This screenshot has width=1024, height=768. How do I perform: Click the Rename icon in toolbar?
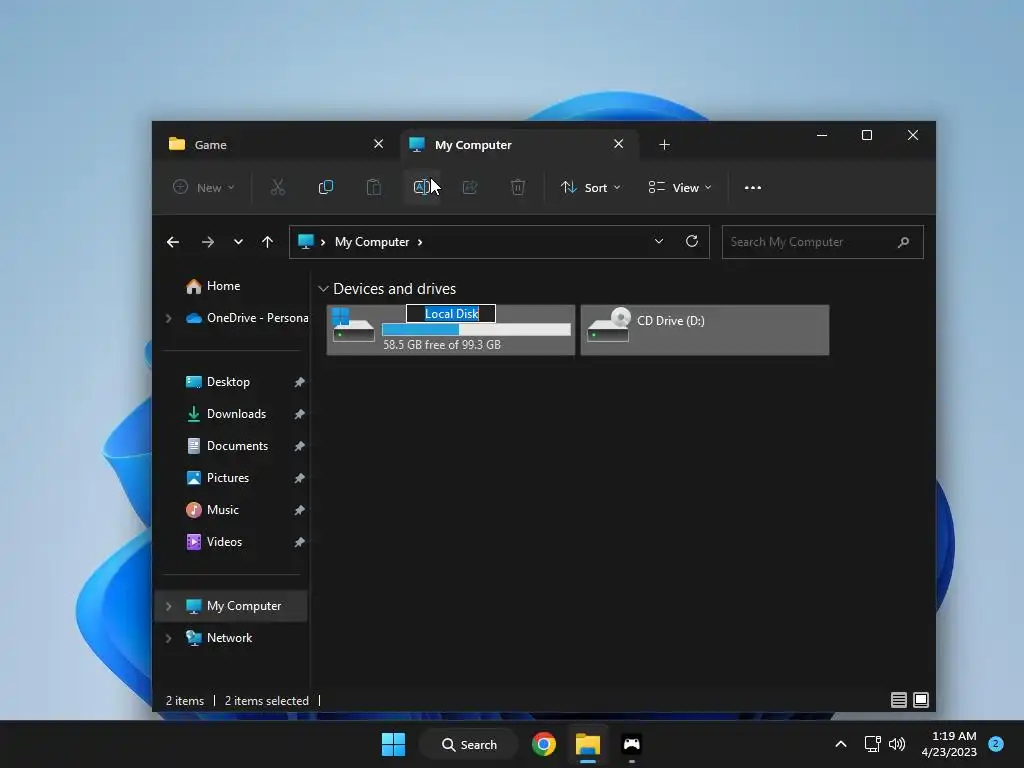[422, 187]
